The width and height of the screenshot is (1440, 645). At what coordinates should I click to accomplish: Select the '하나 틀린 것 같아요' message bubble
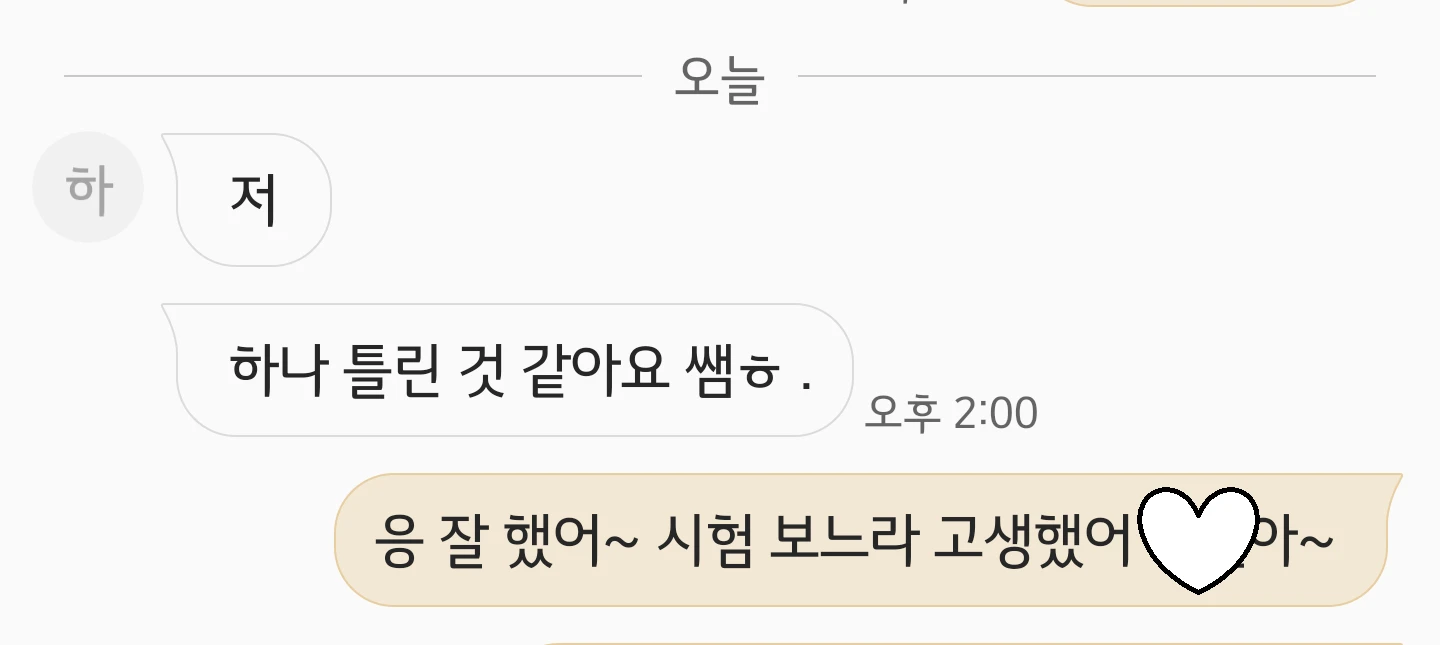pos(507,370)
